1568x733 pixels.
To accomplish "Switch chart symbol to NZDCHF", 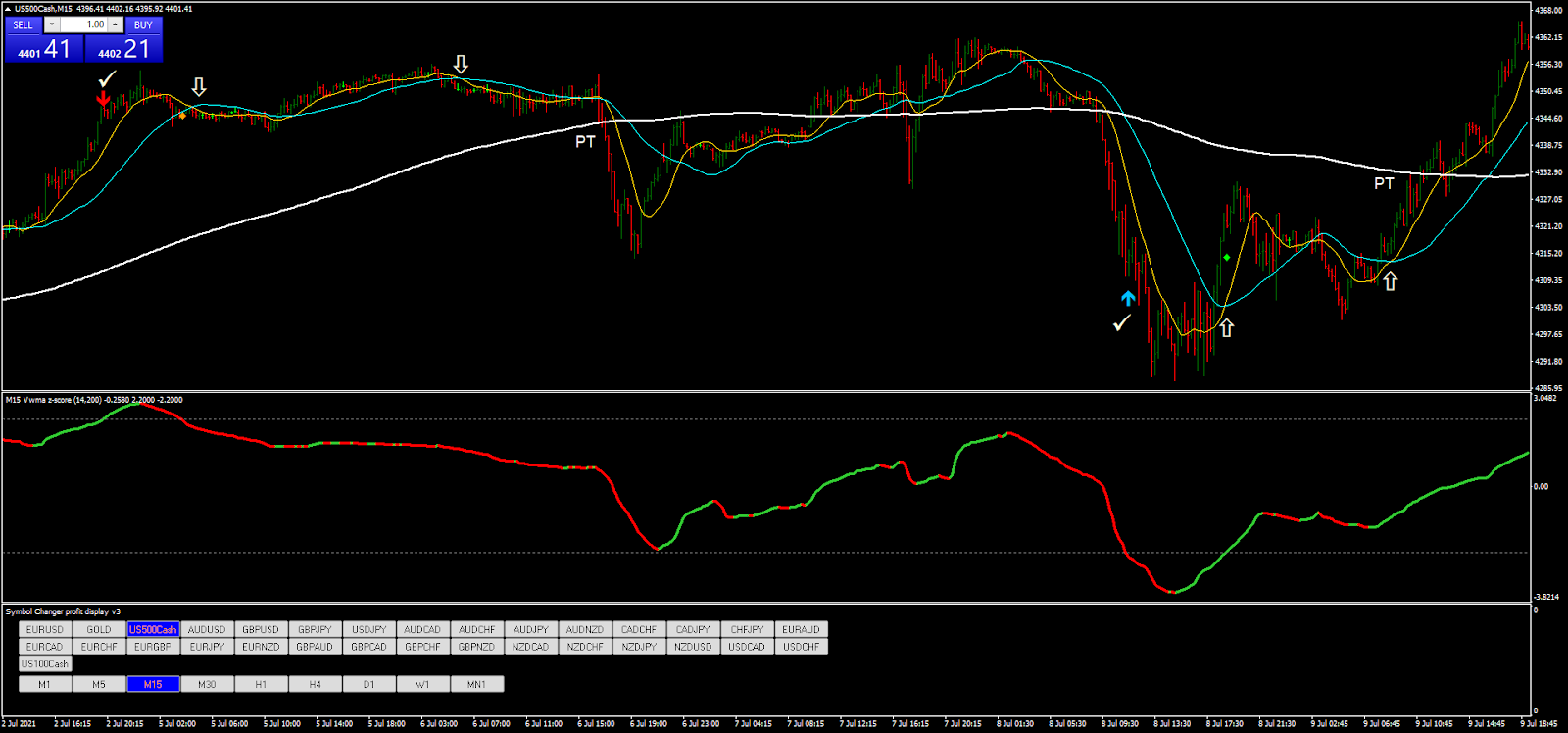I will [x=585, y=647].
